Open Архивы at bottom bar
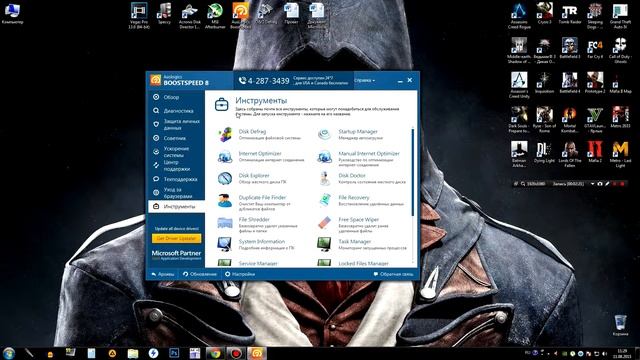The image size is (640, 360). (163, 274)
